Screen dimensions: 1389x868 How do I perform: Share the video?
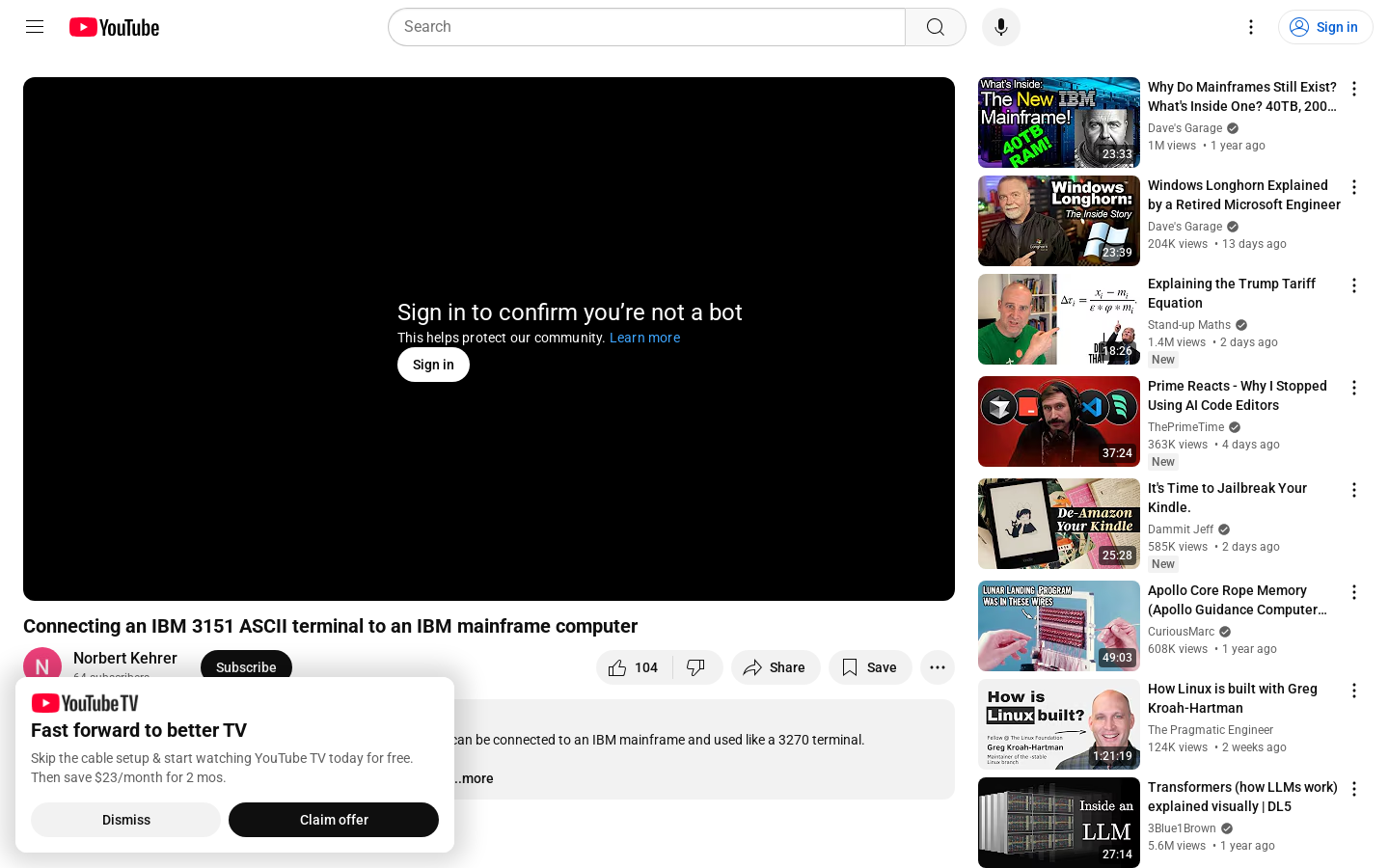point(776,667)
